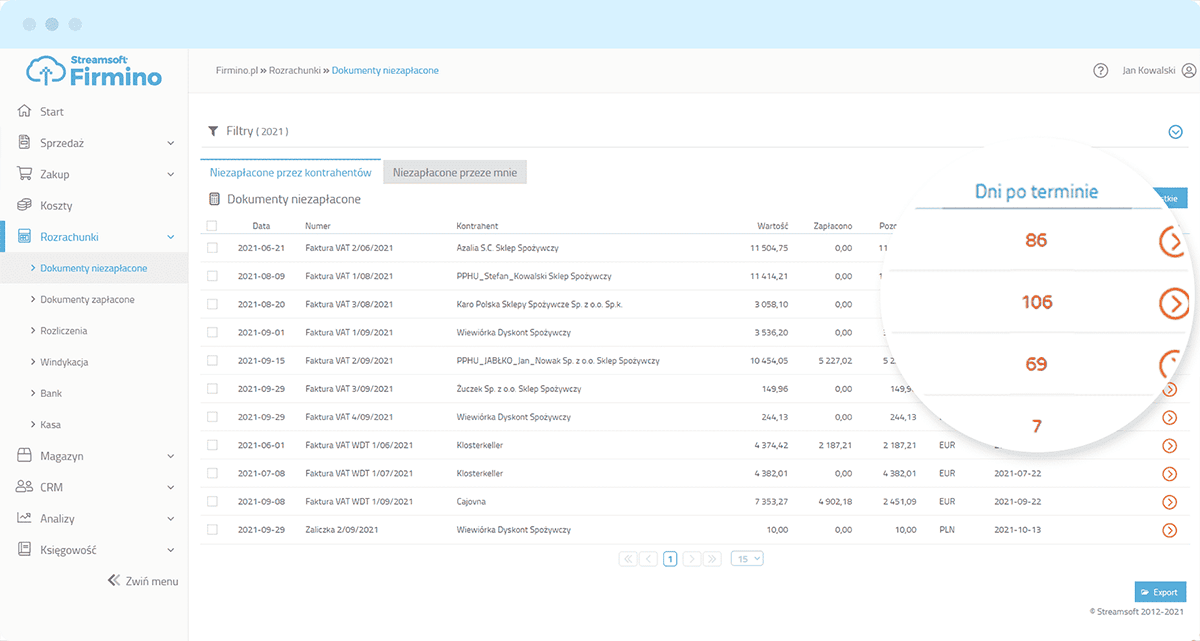Collapse the Rozrachunki sidebar section chevron
1200x641 pixels.
coord(171,237)
